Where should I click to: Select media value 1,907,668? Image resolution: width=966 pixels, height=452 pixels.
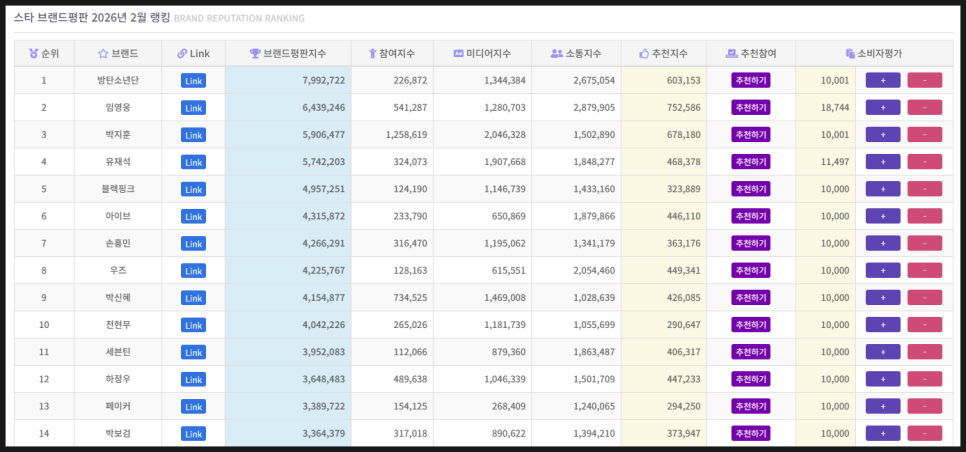(x=505, y=162)
